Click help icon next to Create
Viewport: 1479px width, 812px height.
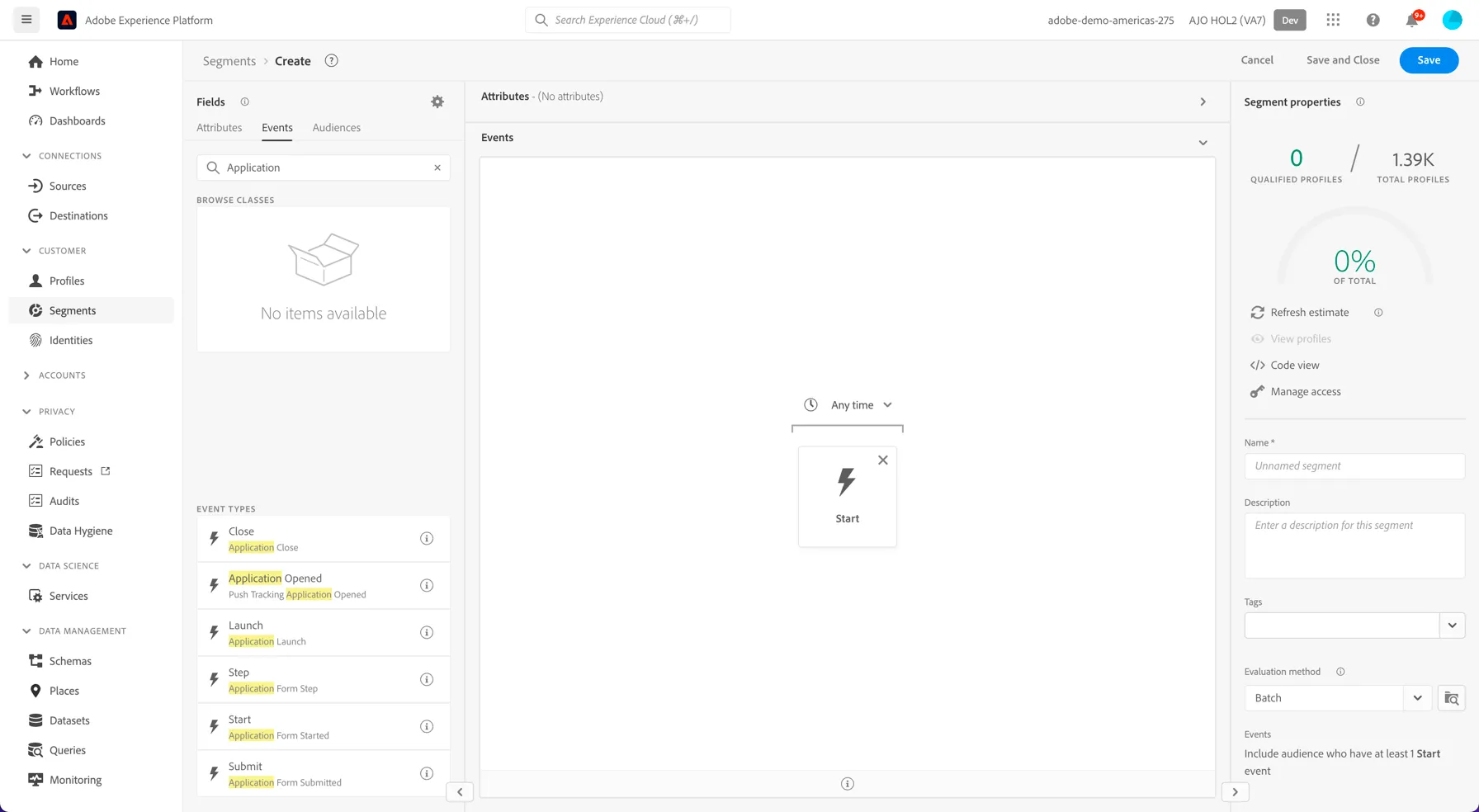click(x=331, y=61)
